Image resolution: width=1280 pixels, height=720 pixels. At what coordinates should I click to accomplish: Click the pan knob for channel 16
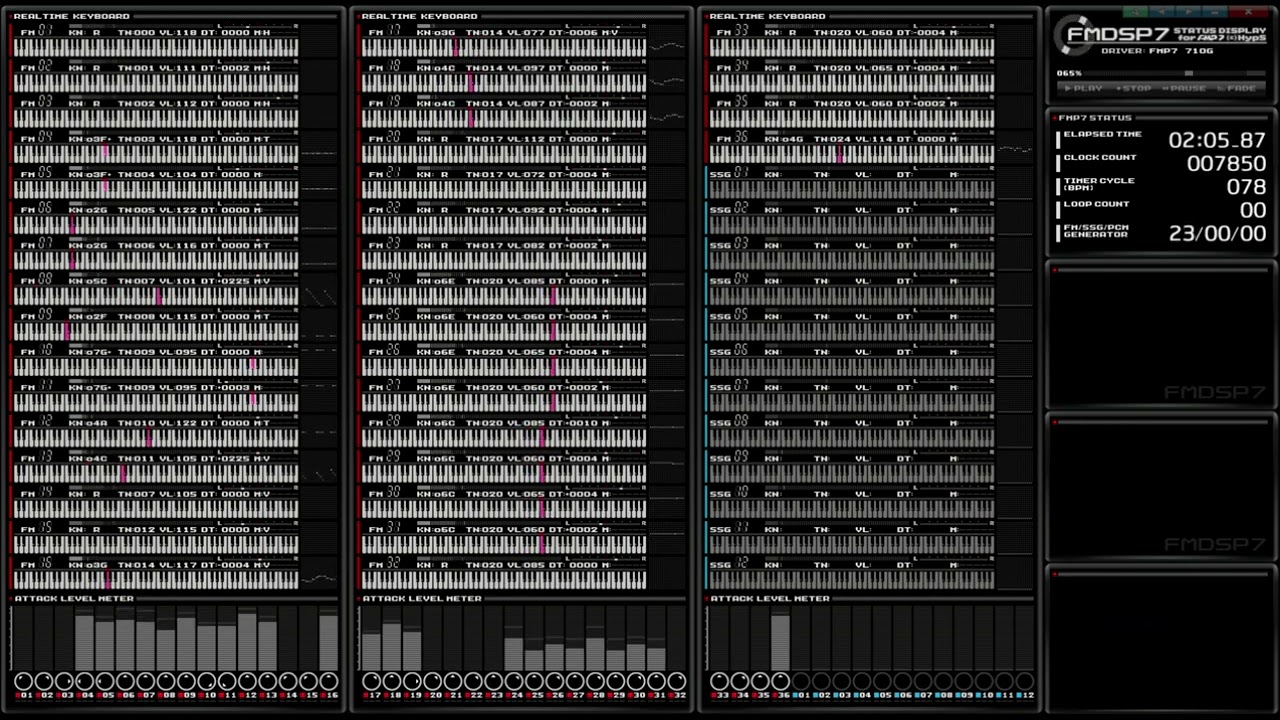pos(328,681)
